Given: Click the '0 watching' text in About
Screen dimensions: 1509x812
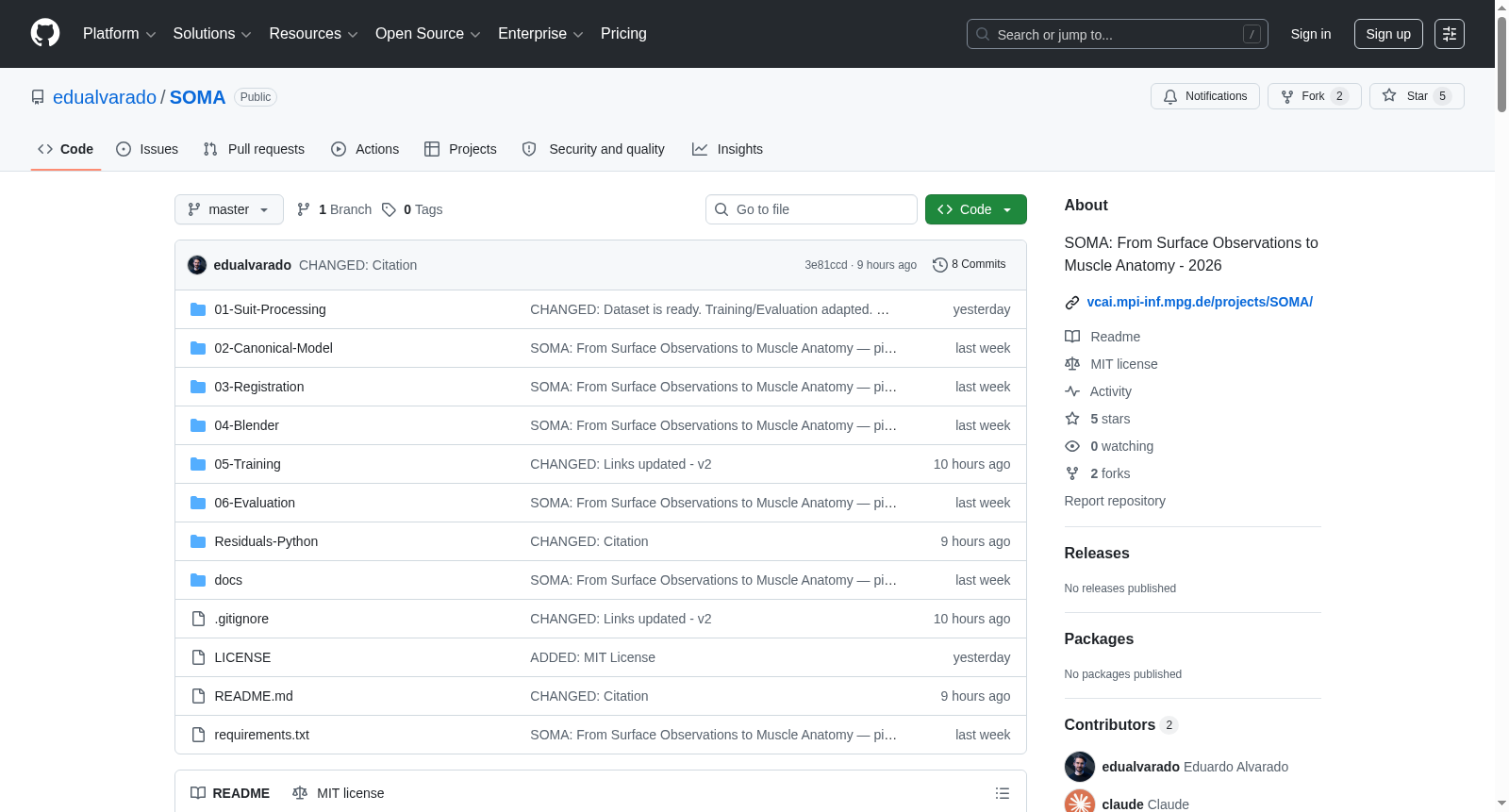Looking at the screenshot, I should (x=1122, y=446).
